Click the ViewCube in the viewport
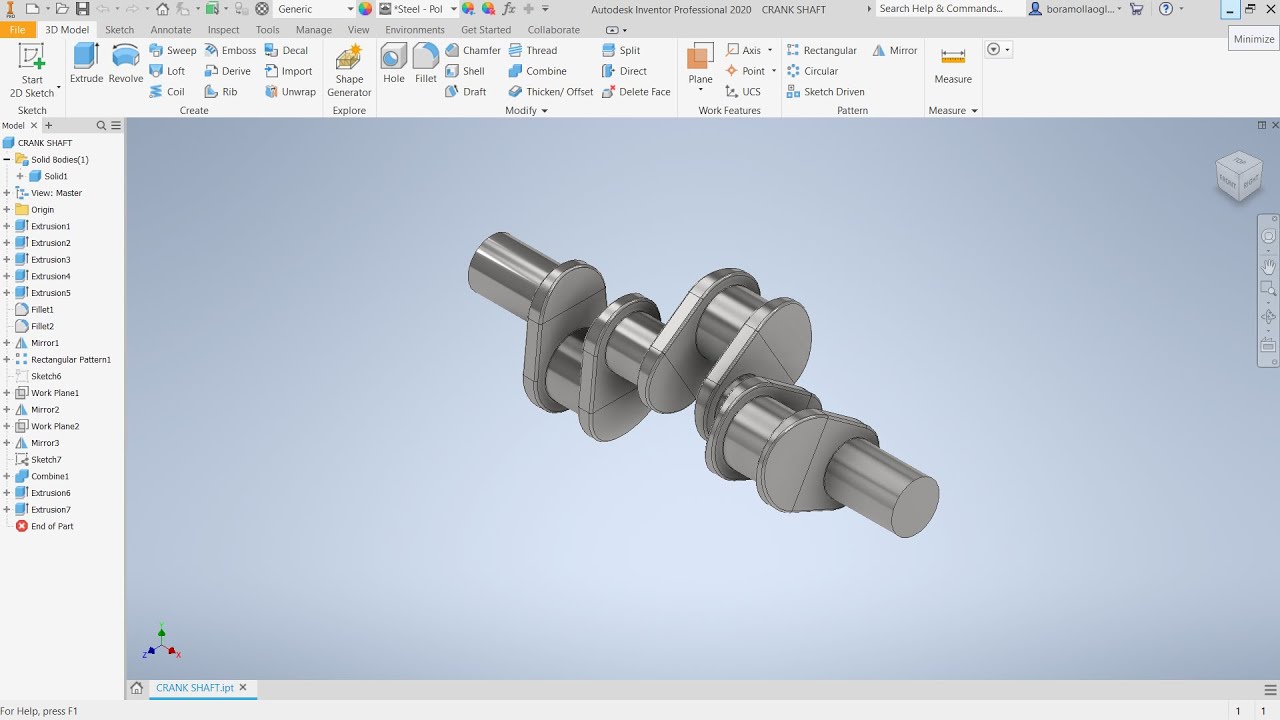 pos(1238,174)
